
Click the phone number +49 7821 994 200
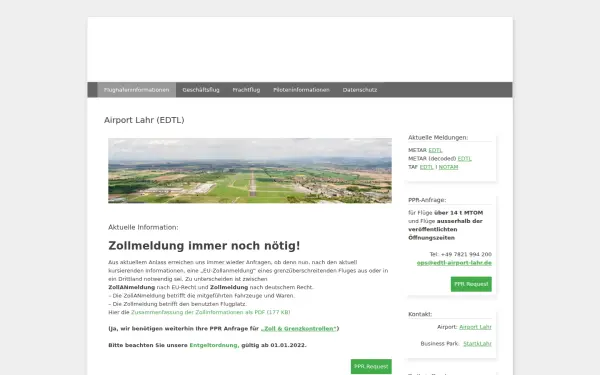[466, 254]
